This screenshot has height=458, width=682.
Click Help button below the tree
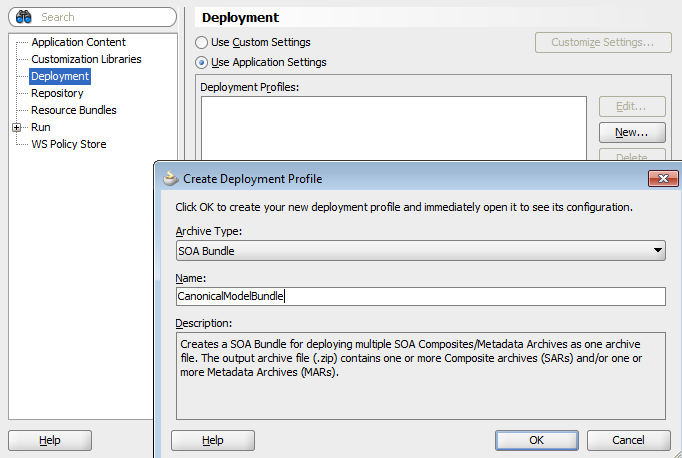(49, 440)
